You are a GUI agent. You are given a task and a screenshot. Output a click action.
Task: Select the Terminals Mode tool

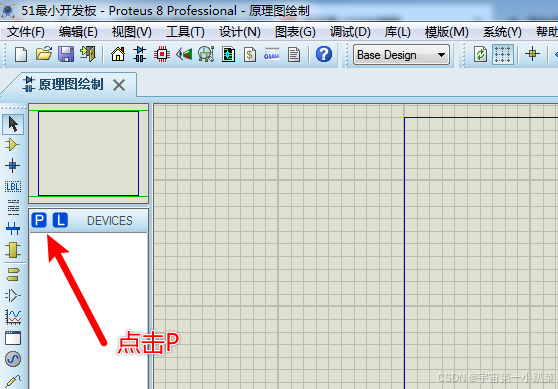[x=13, y=275]
